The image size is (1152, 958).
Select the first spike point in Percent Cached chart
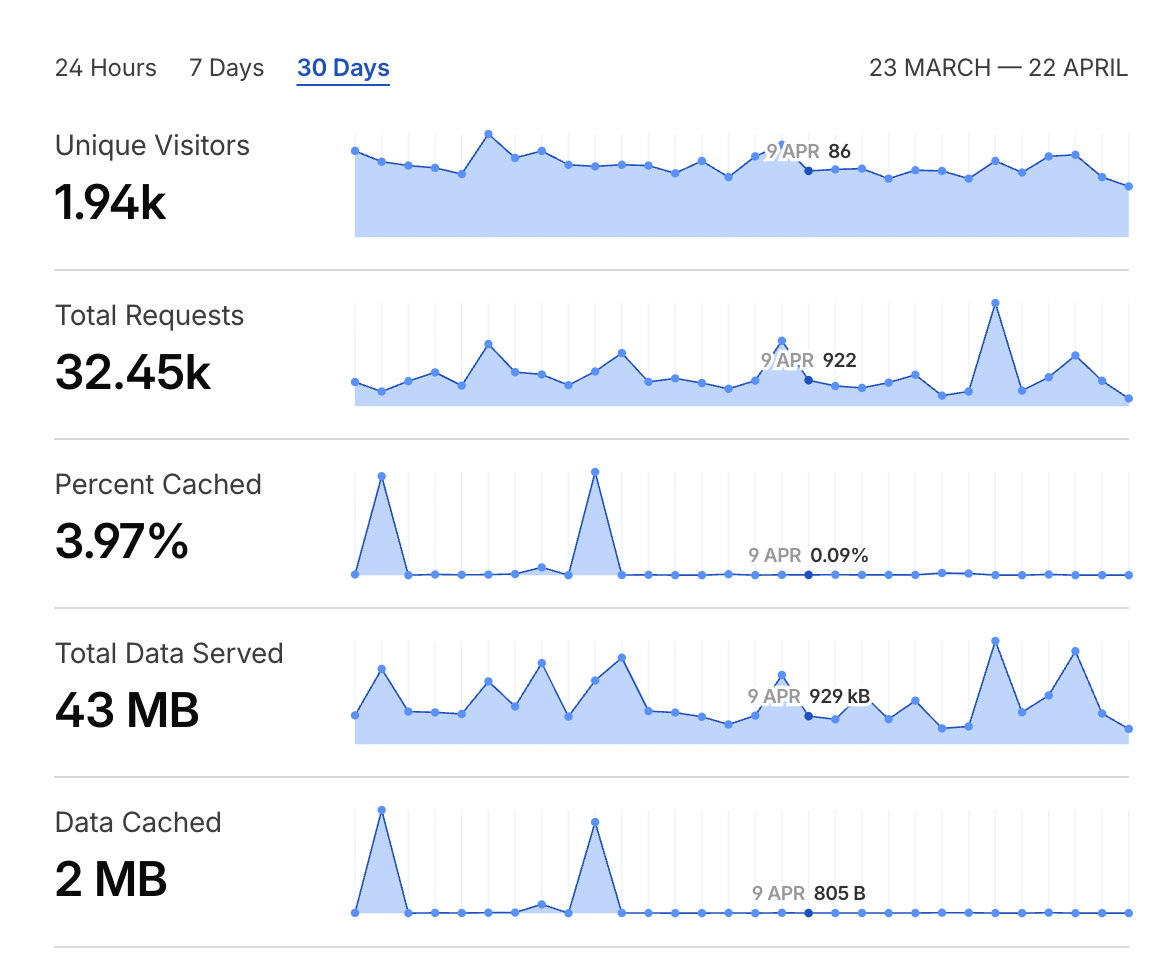382,476
